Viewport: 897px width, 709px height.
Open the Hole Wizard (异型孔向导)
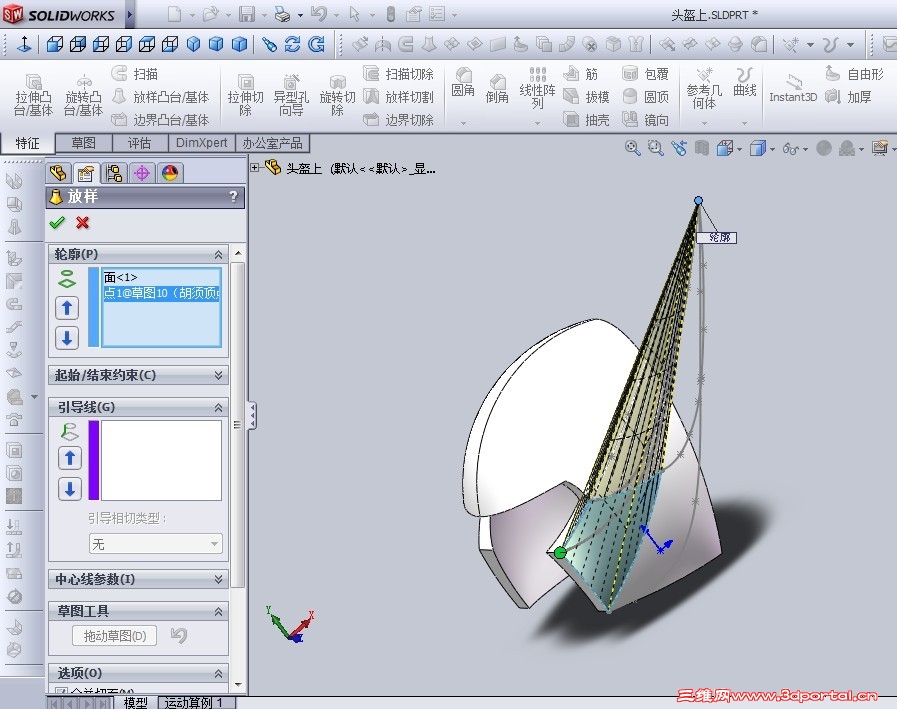pyautogui.click(x=291, y=95)
